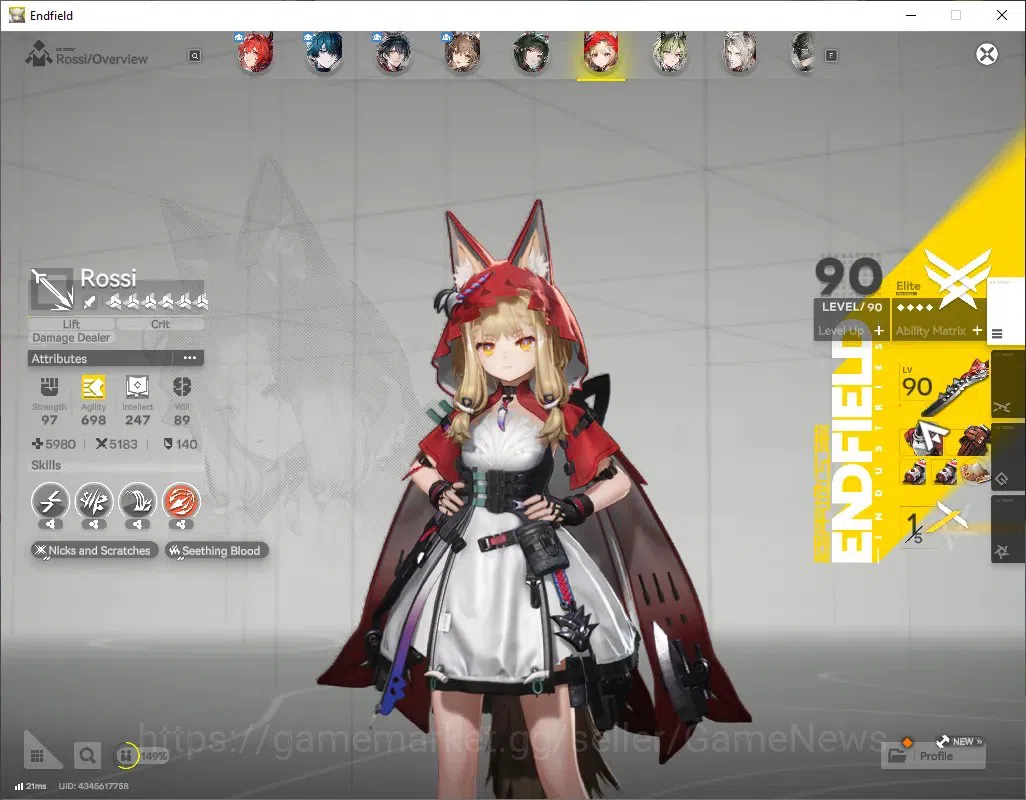
Task: Open Ability Matrix plus button
Action: (977, 330)
